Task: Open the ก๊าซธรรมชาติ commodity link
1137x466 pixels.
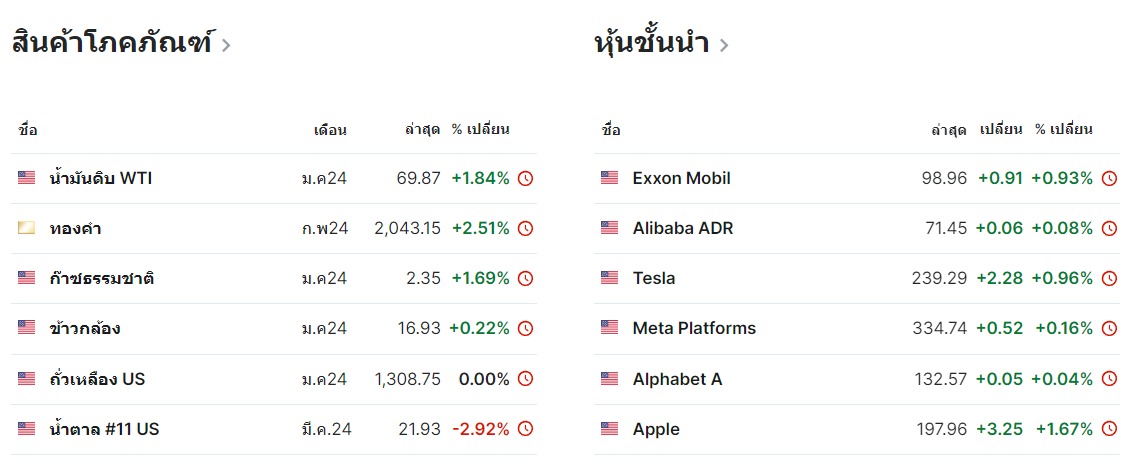Action: pos(101,279)
